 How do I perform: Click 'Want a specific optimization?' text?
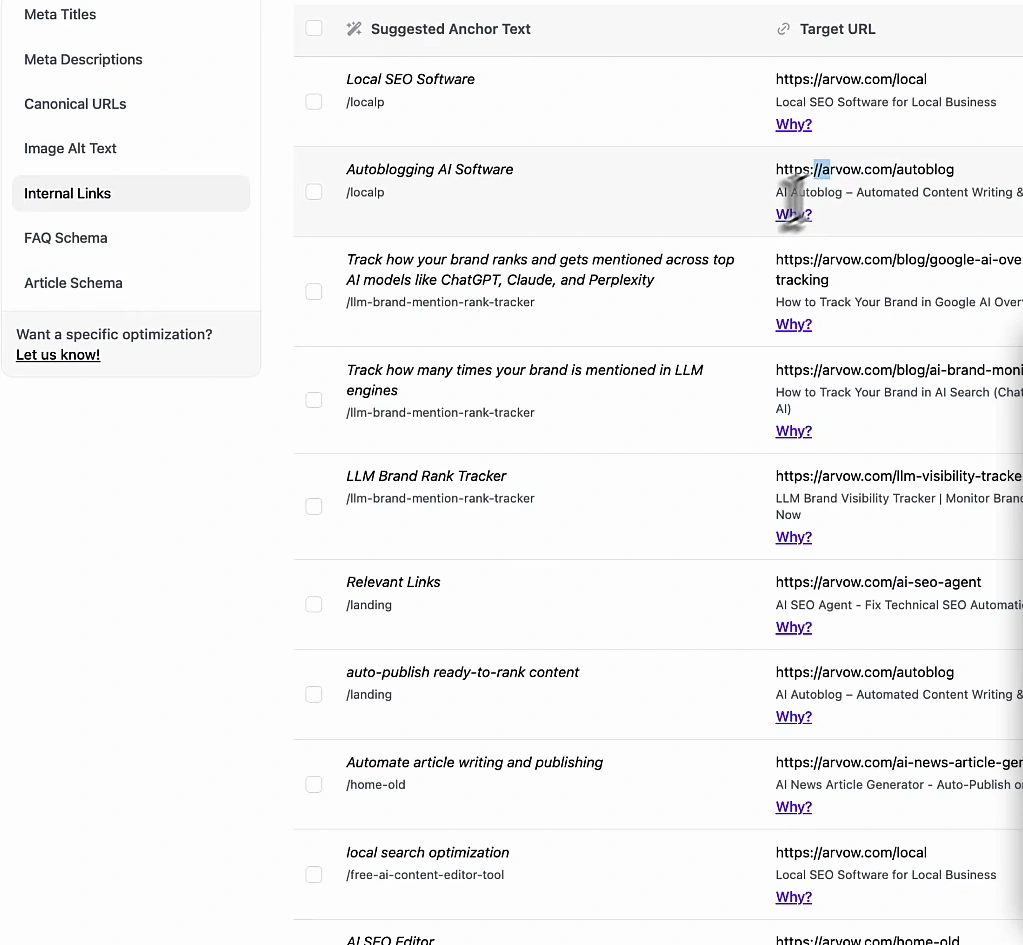pyautogui.click(x=114, y=334)
